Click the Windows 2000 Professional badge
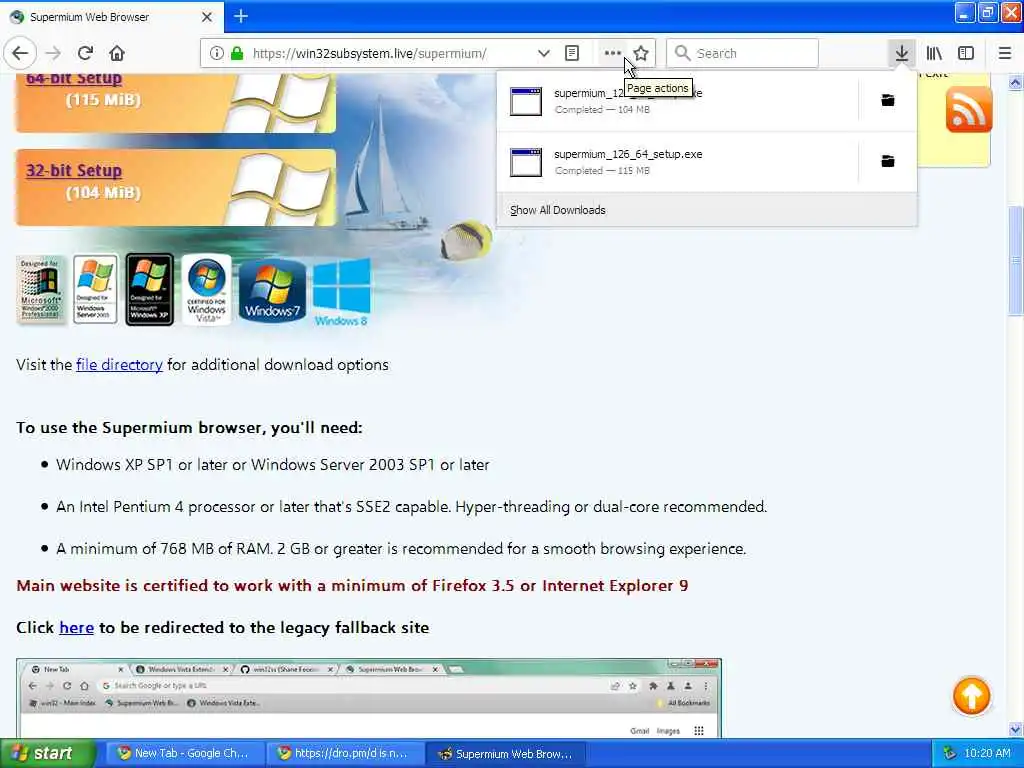The width and height of the screenshot is (1024, 768). pyautogui.click(x=40, y=289)
